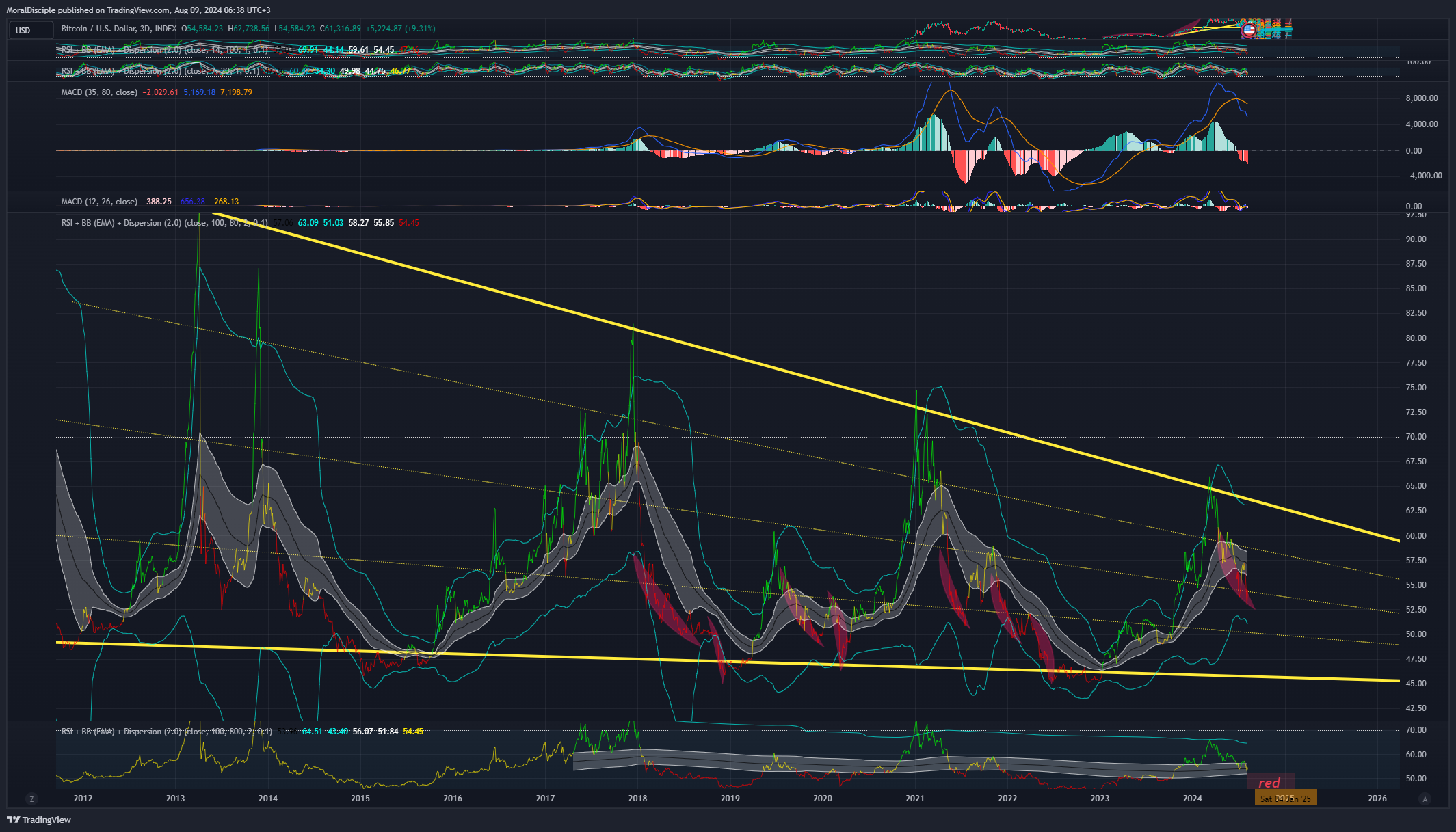Click the 45.00 price scale label

click(x=1416, y=684)
